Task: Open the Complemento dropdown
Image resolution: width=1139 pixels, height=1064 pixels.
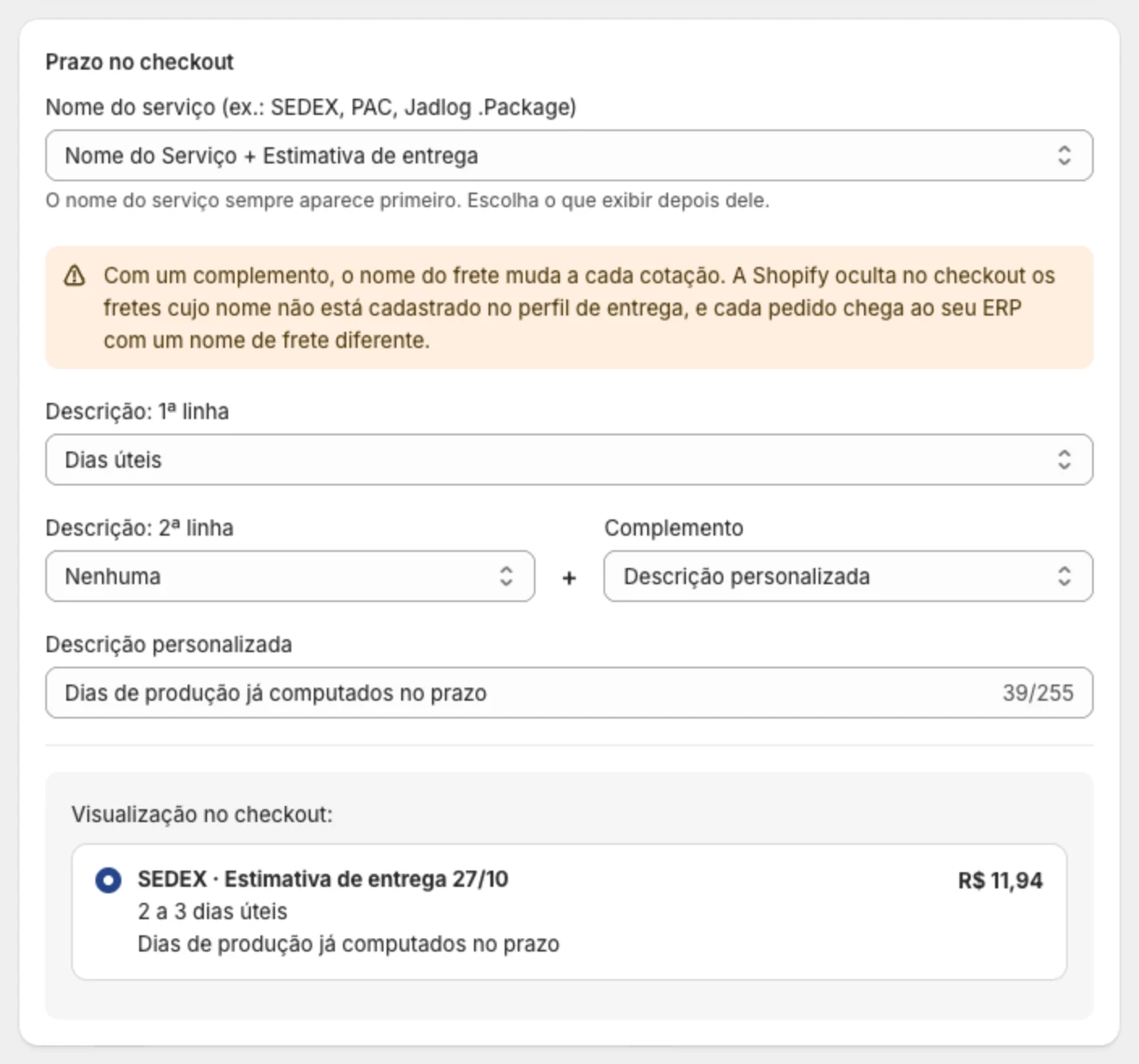Action: tap(848, 576)
